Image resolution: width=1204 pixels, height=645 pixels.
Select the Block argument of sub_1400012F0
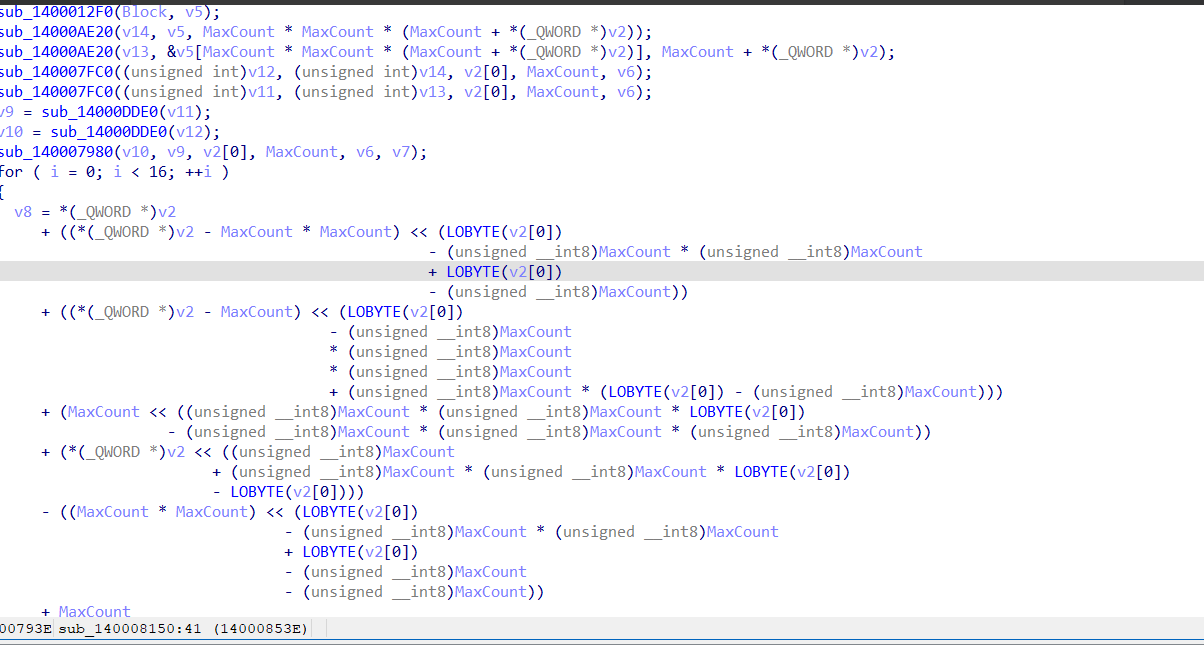point(144,12)
